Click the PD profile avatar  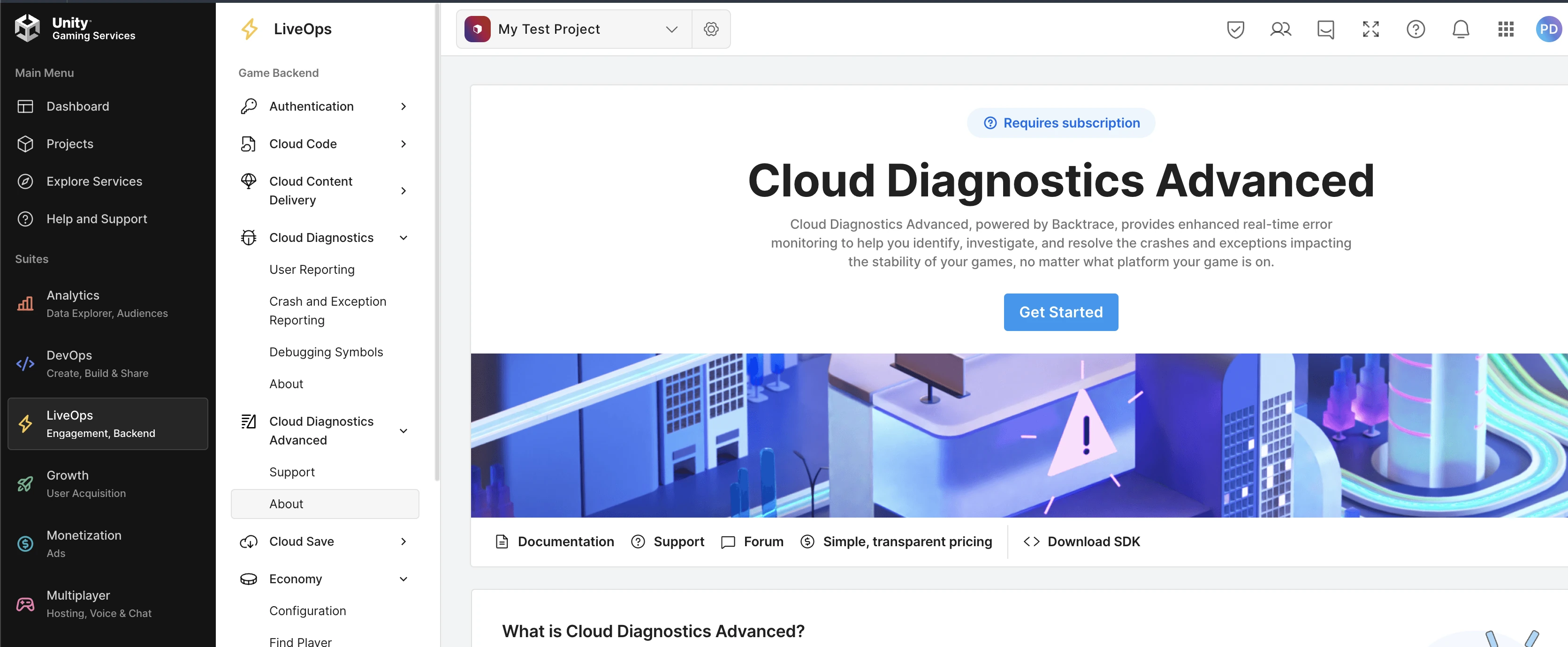(x=1548, y=29)
